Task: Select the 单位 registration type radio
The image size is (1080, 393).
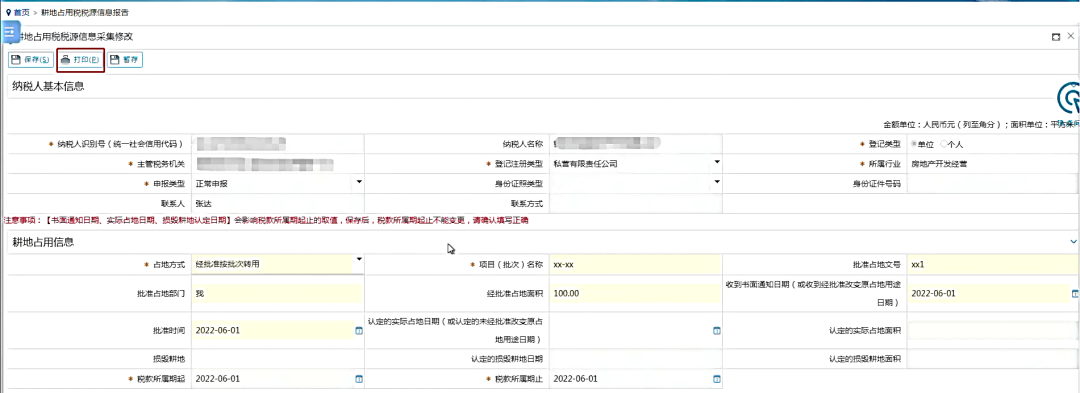Action: coord(915,144)
